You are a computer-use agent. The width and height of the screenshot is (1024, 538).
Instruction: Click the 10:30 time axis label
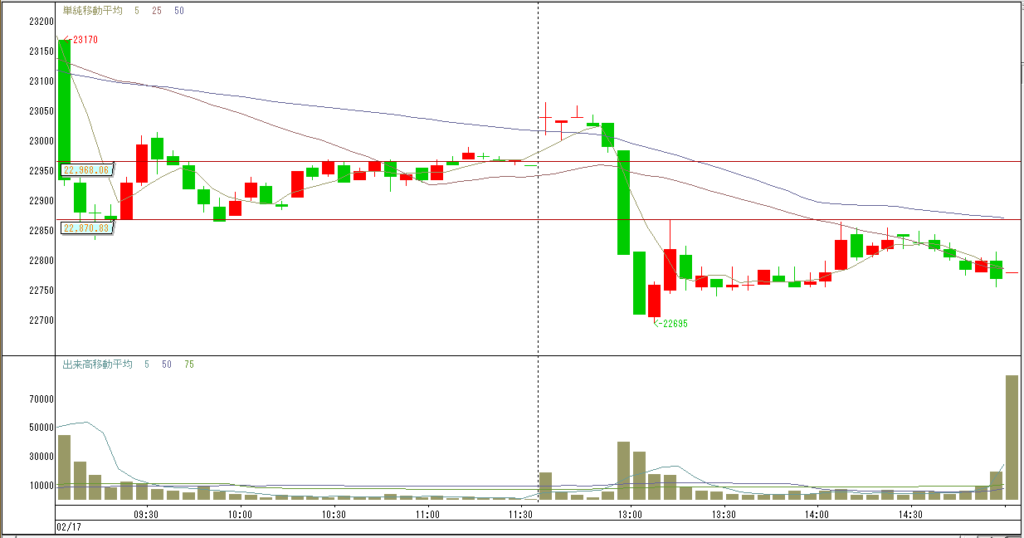334,514
